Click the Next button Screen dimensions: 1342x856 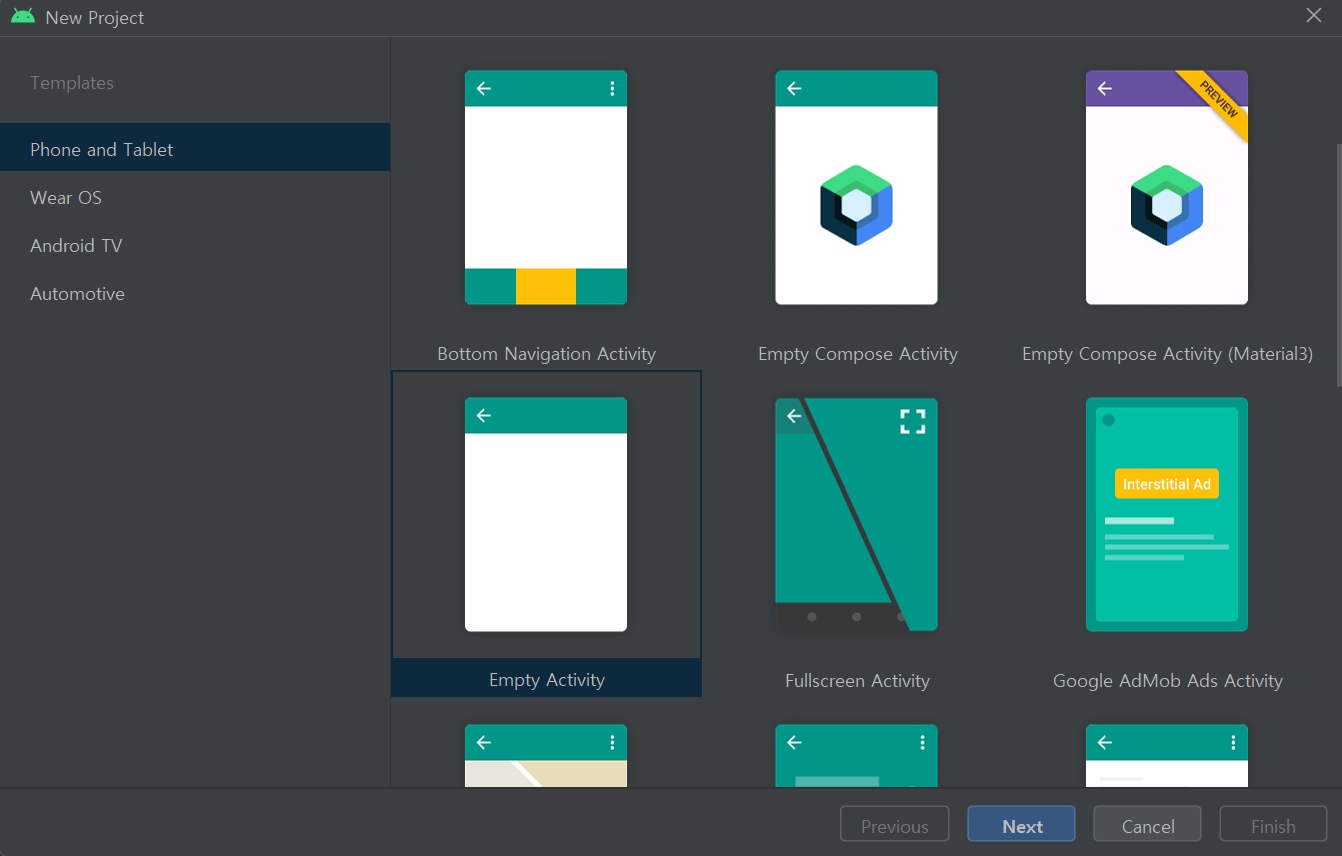click(1021, 825)
